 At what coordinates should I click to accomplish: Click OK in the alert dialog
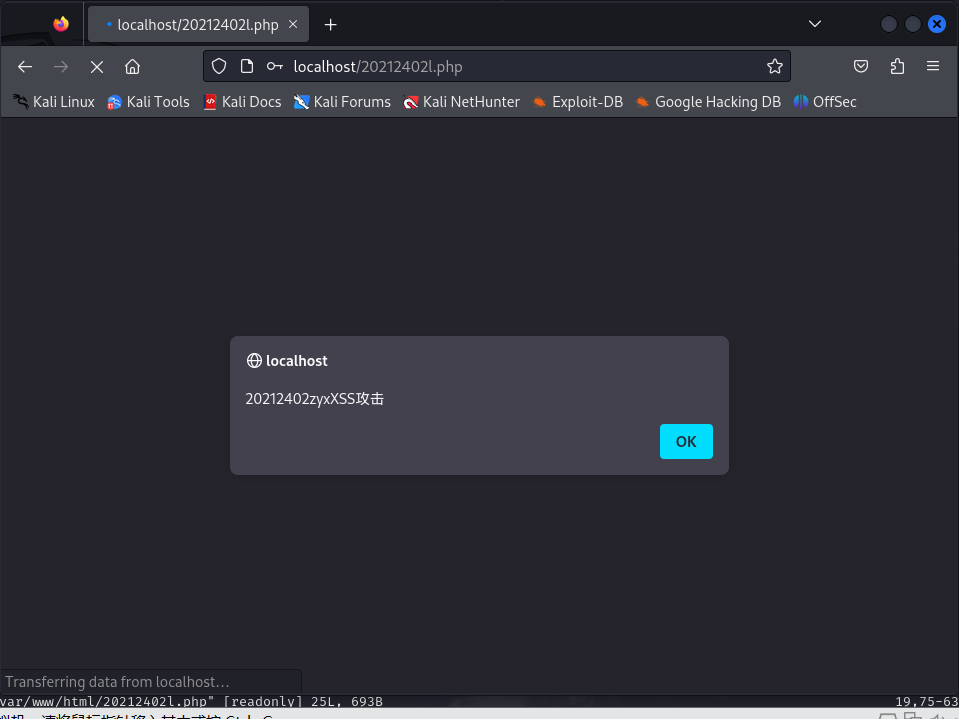686,441
